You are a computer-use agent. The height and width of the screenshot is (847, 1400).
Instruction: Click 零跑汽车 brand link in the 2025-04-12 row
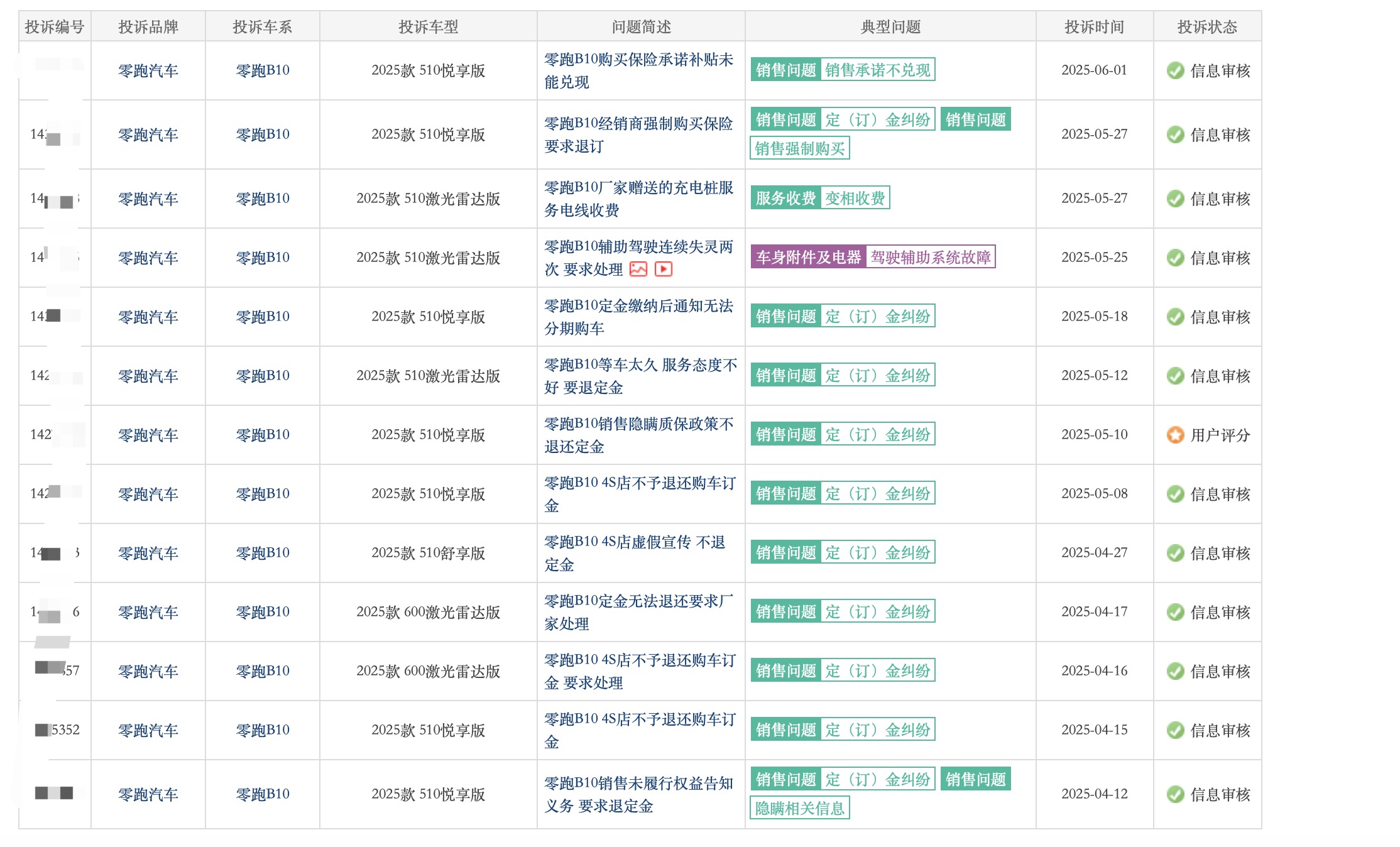[x=148, y=794]
